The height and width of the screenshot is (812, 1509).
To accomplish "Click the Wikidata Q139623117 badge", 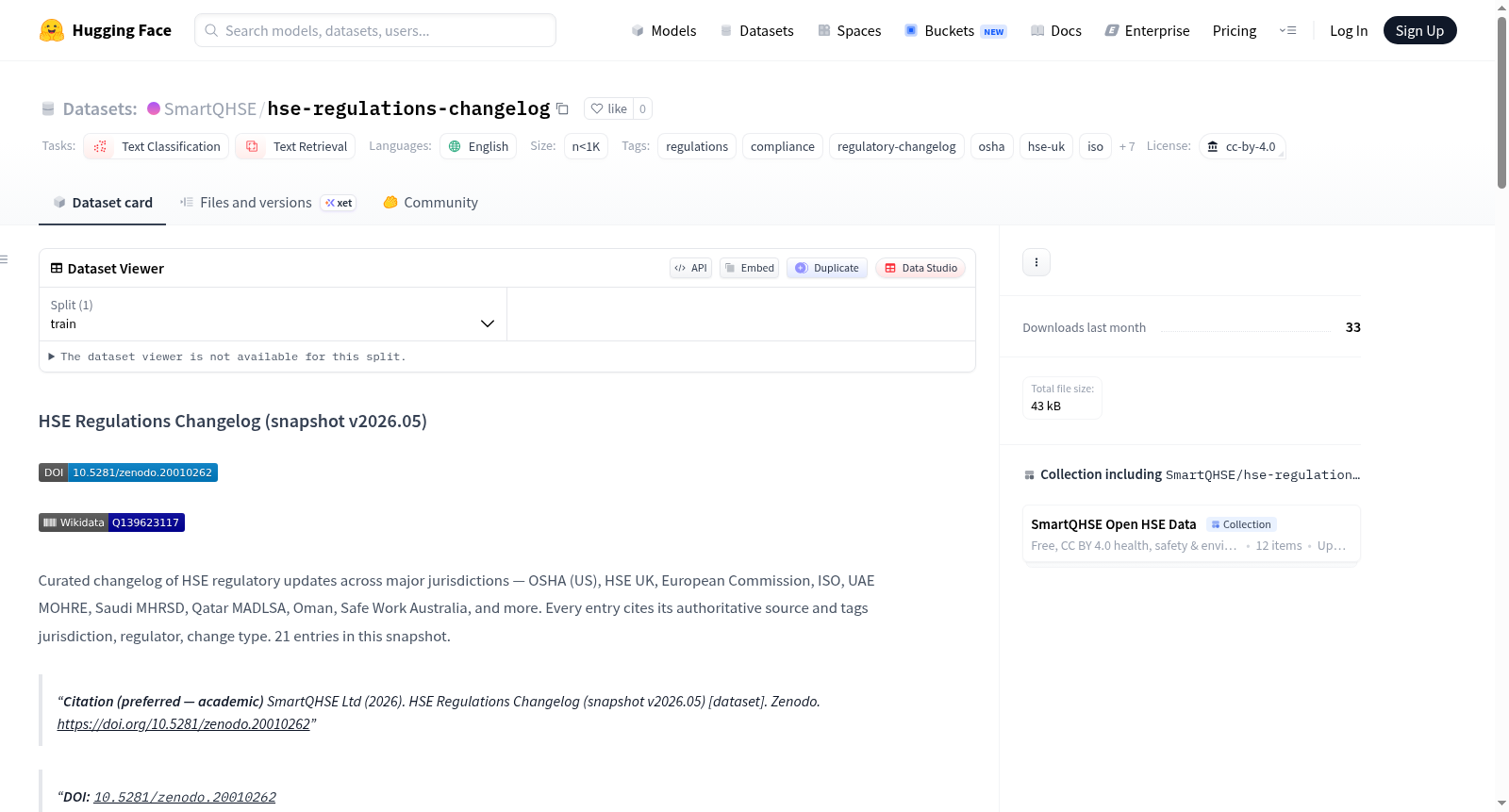I will click(x=111, y=522).
